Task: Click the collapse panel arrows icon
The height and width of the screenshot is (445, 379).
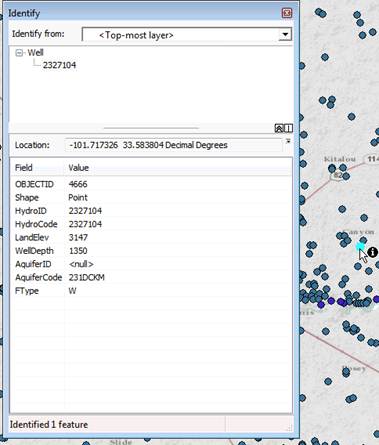Action: click(279, 128)
